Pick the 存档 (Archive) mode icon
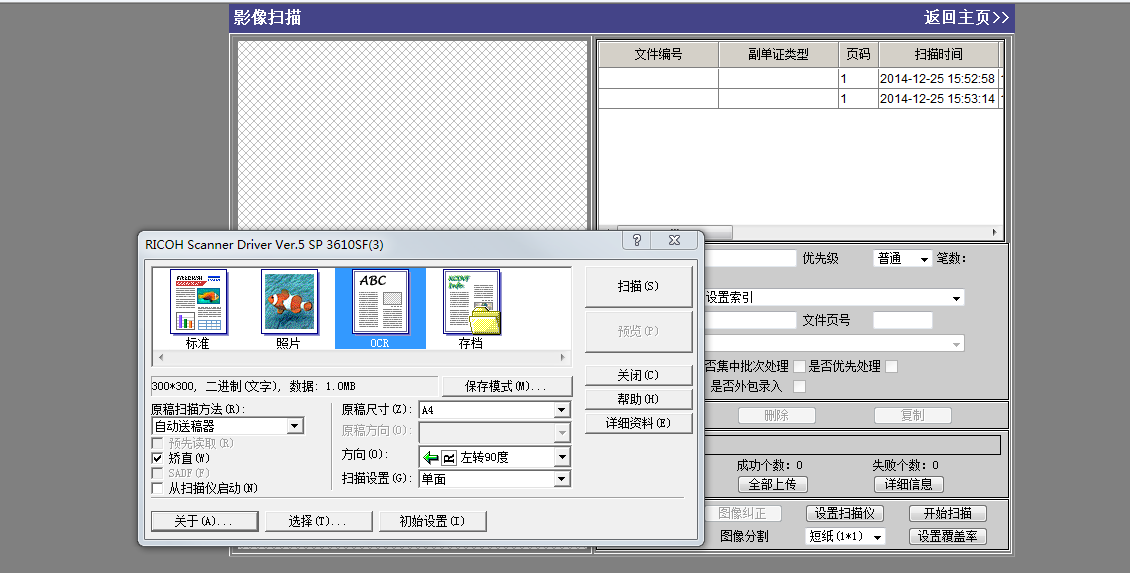This screenshot has height=573, width=1130. tap(471, 302)
